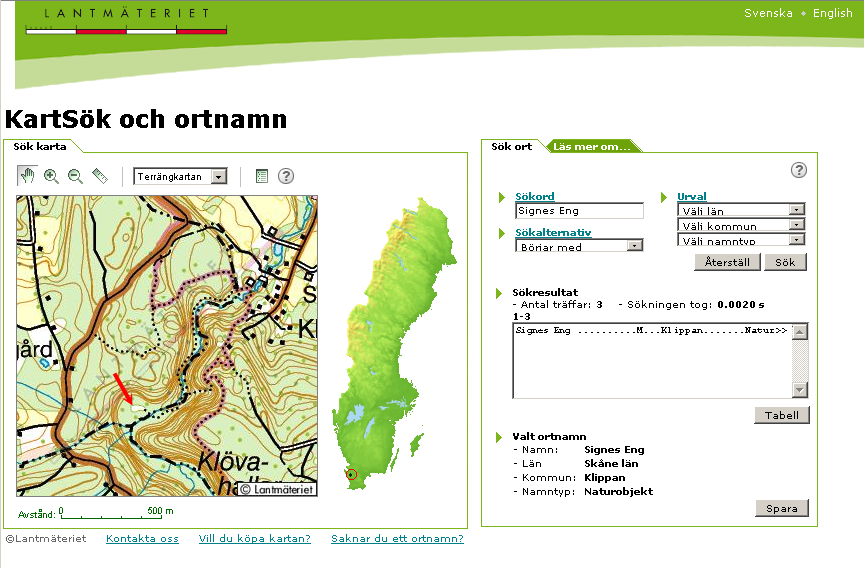
Task: Switch to the Sök ort tab
Action: tap(511, 147)
